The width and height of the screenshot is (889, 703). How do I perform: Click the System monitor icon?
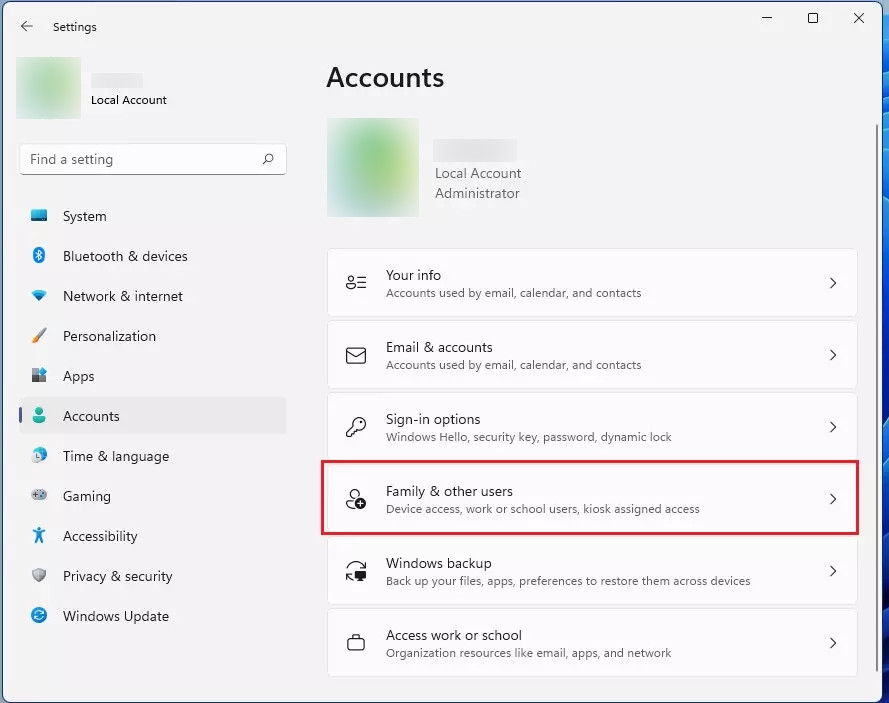pos(39,215)
